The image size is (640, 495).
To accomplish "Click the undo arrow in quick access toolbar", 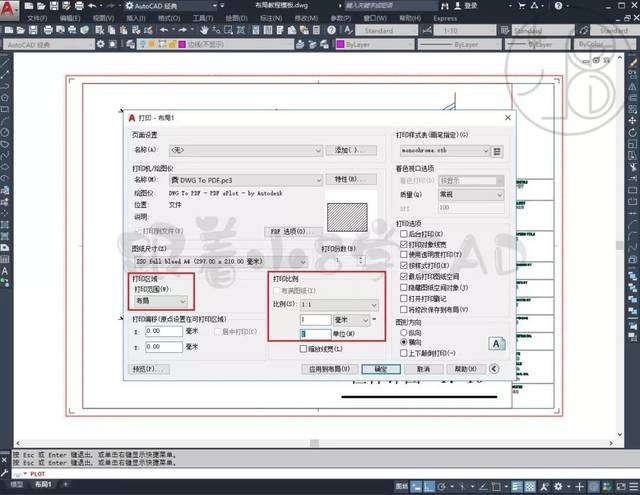I will click(x=92, y=6).
